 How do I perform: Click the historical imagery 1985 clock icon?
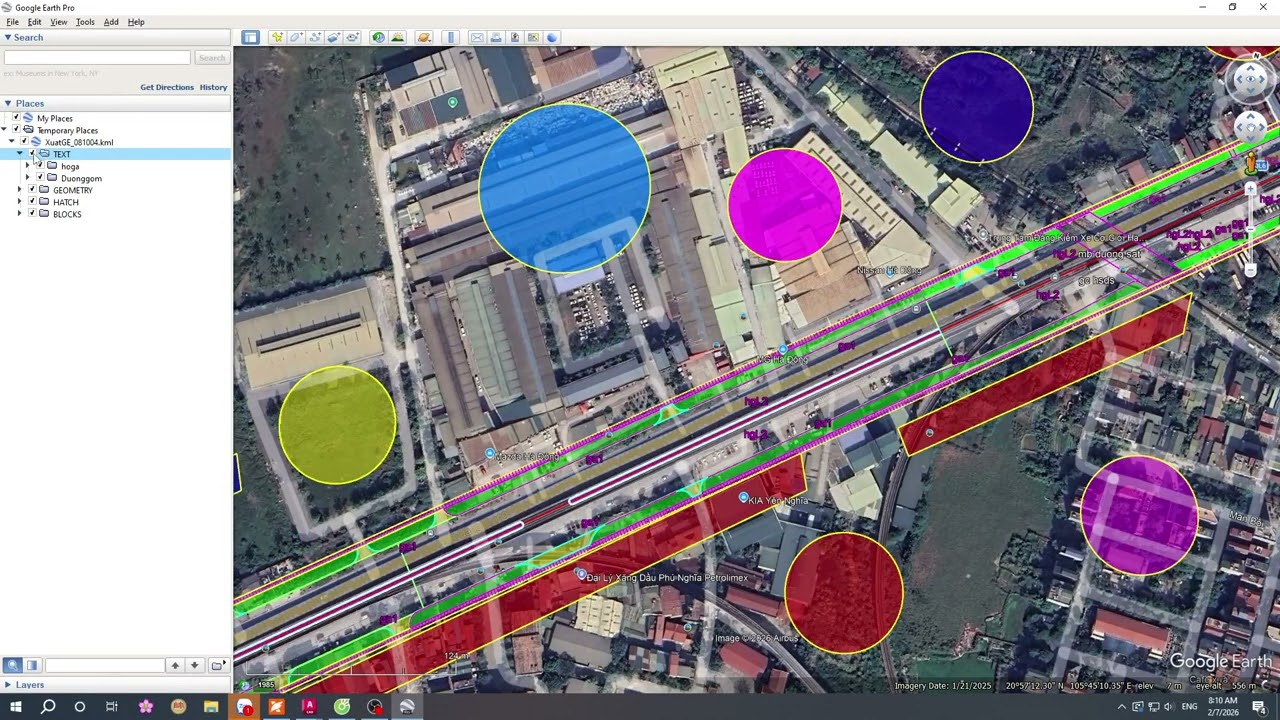tap(245, 685)
